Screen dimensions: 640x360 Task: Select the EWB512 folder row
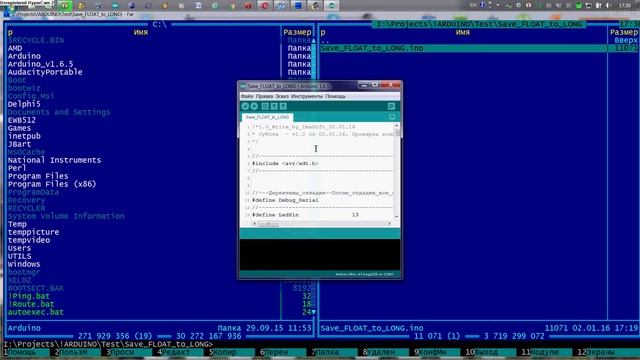tap(22, 120)
